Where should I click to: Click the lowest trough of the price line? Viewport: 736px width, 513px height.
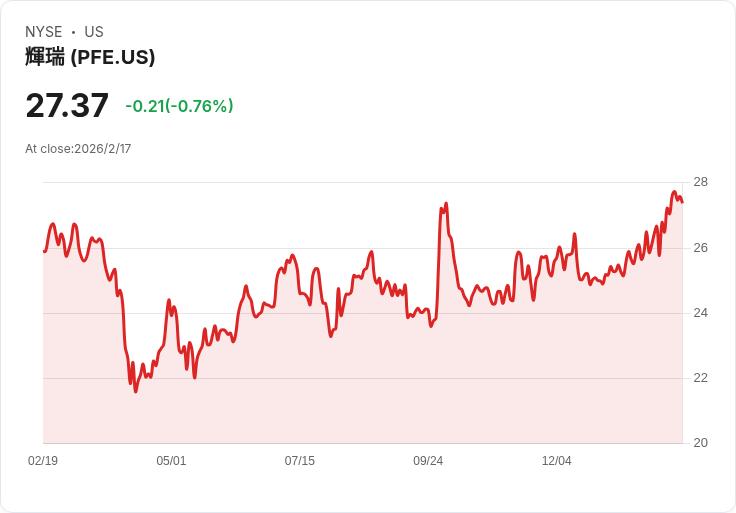(x=136, y=390)
